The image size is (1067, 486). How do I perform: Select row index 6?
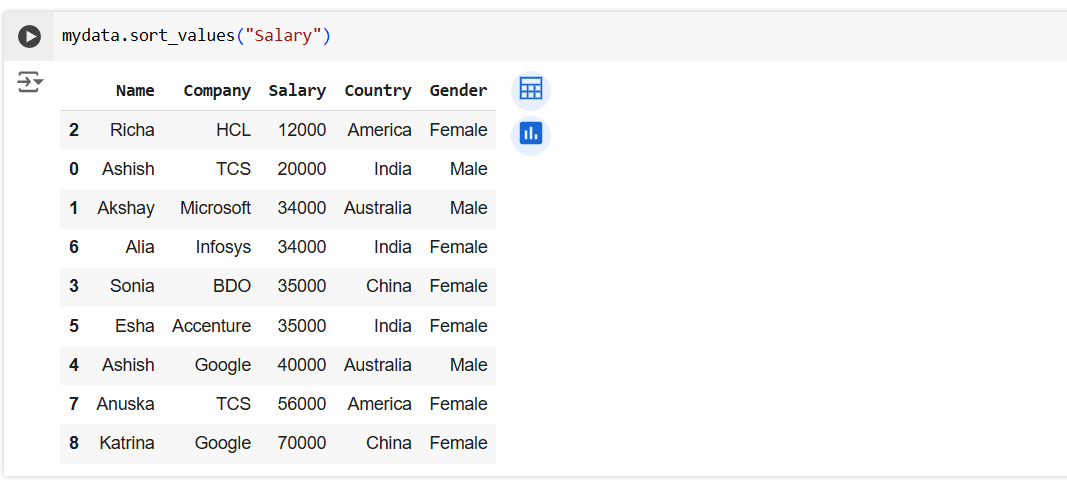coord(74,247)
